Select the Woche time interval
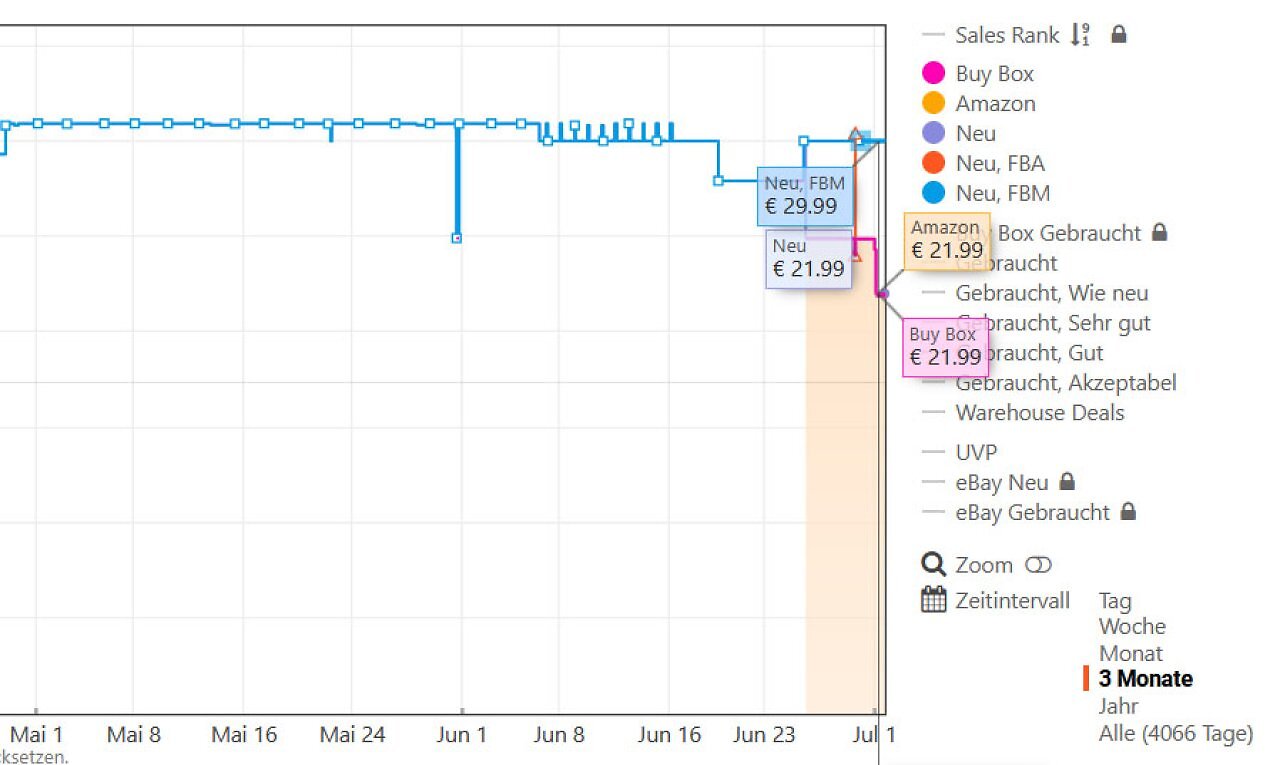Screen dimensions: 1280x765 1132,627
